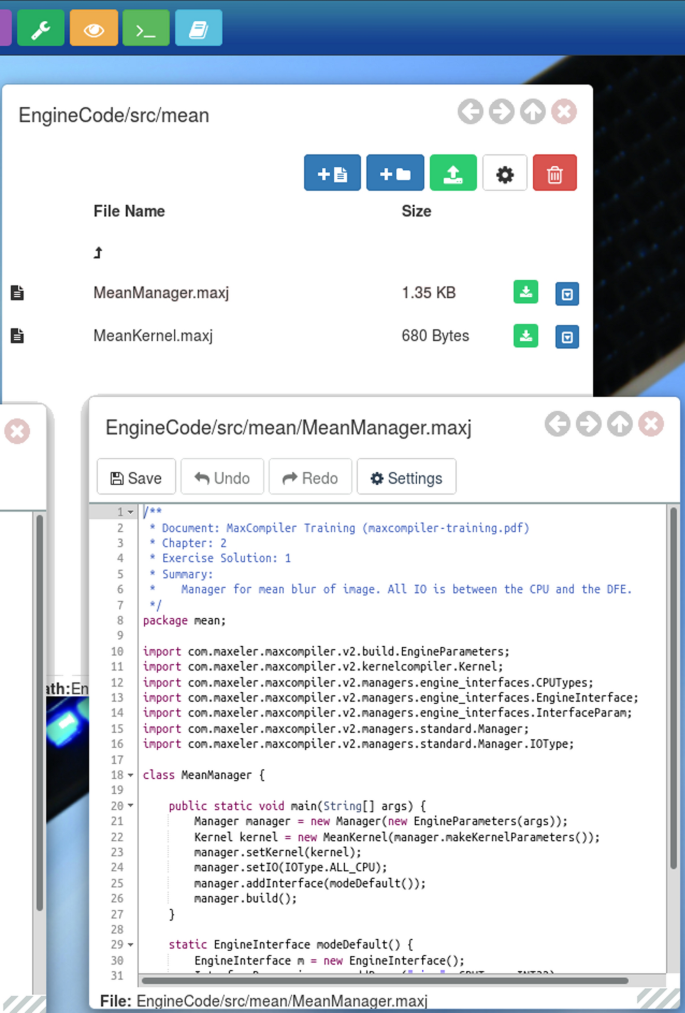Viewport: 685px width, 1013px height.
Task: Click the editor horizontal scrollbar
Action: [x=384, y=981]
